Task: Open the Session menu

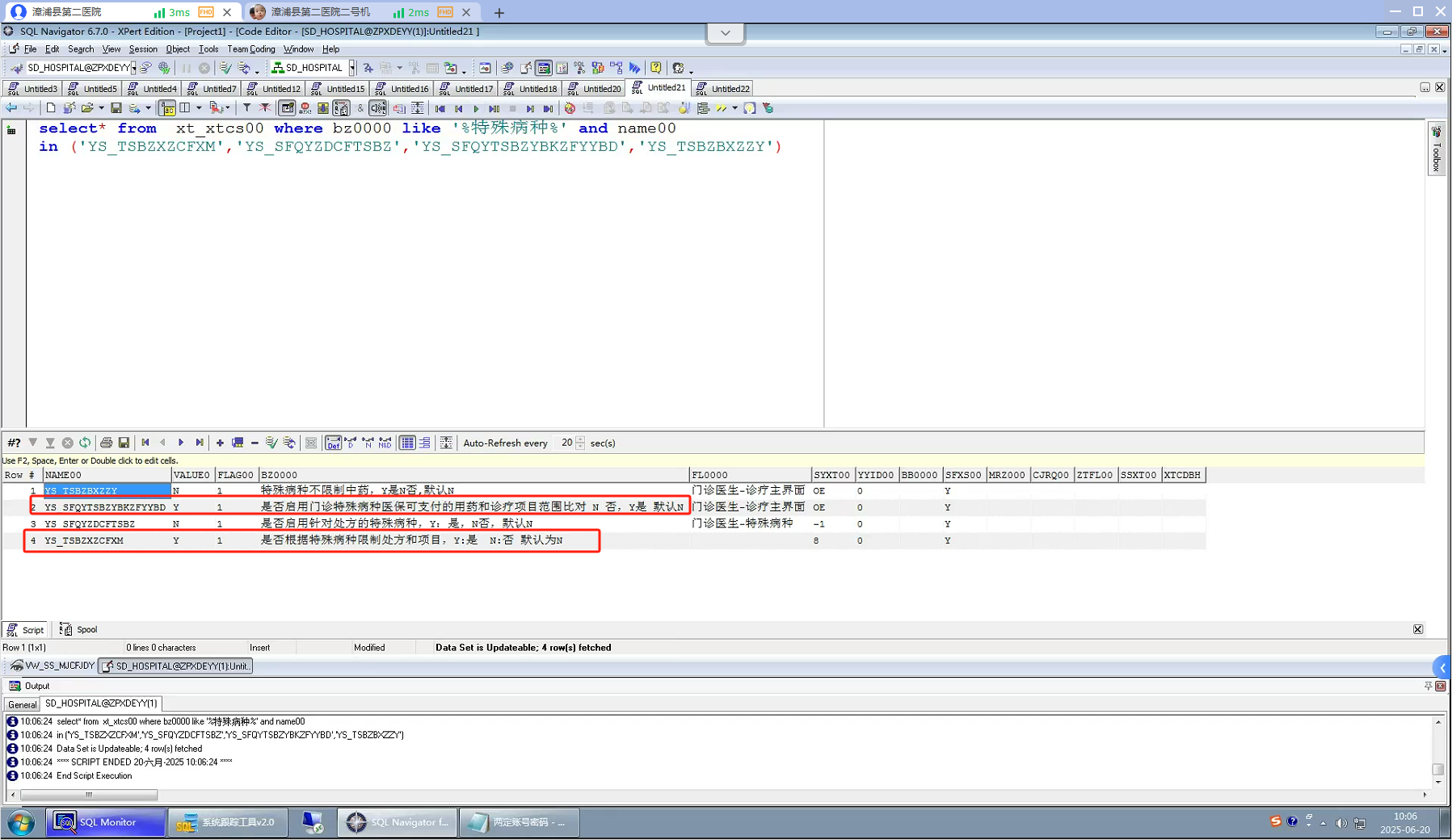Action: [143, 49]
